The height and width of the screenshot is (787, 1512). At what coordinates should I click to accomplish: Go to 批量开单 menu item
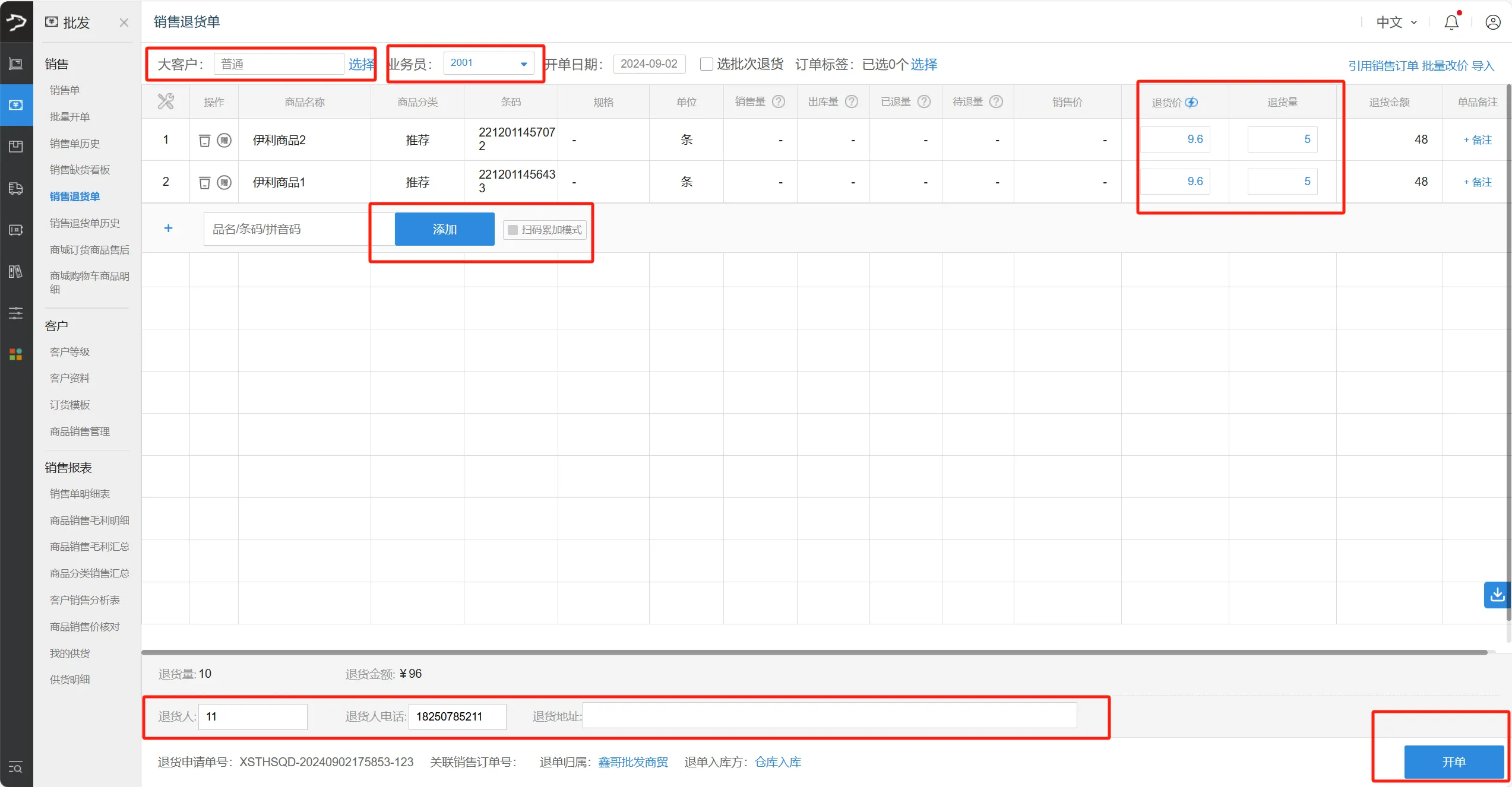point(70,117)
